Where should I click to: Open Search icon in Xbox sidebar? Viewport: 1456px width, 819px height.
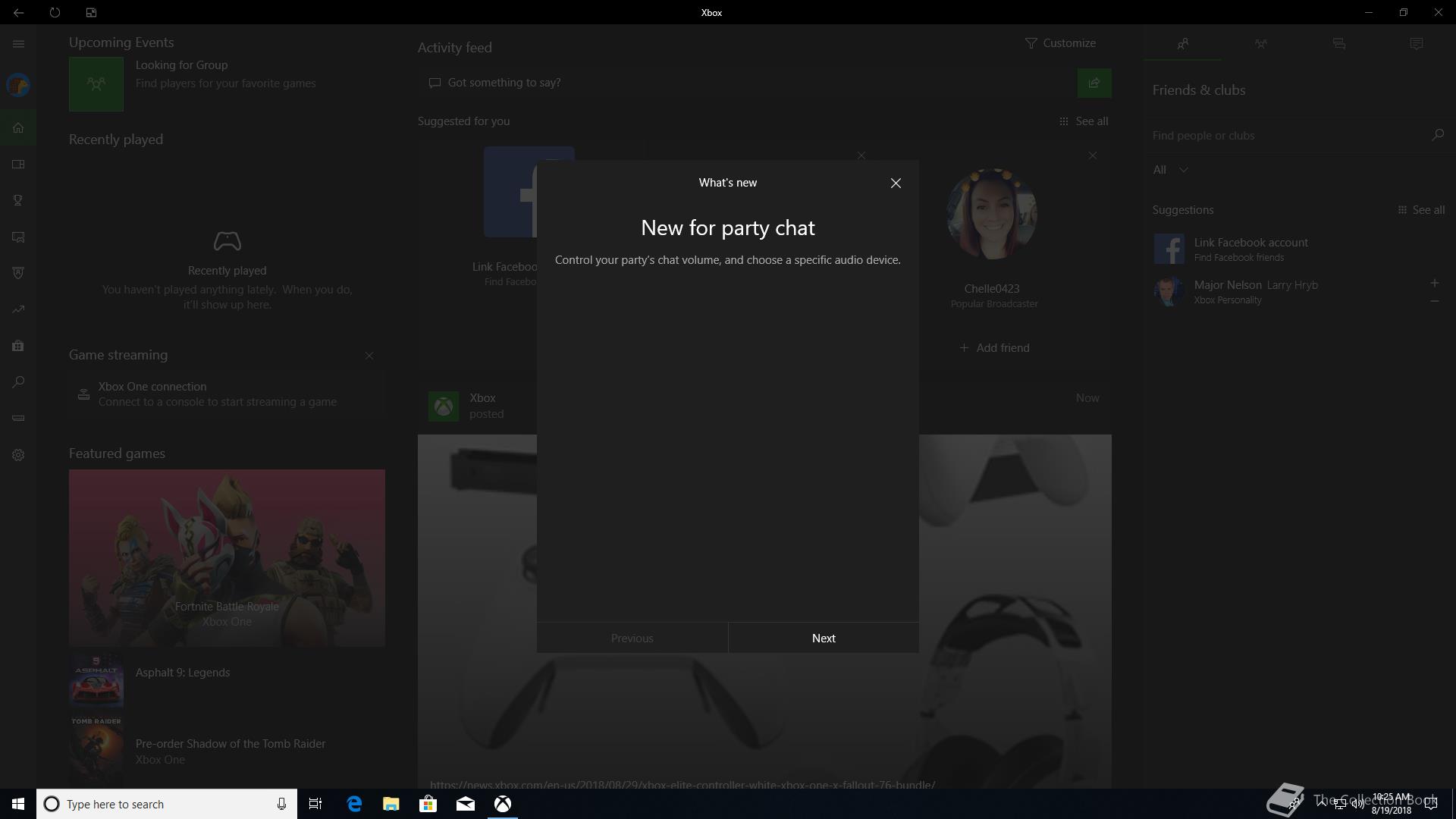(18, 382)
